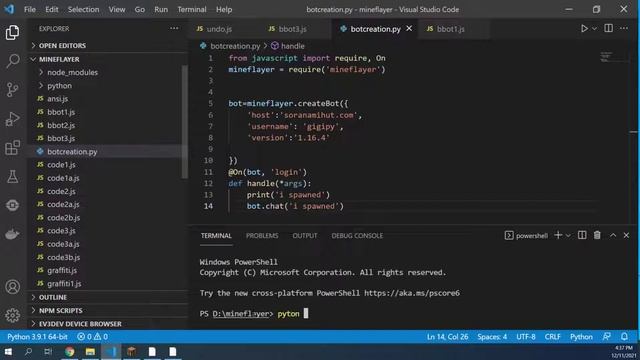640x360 pixels.
Task: Click the feedback icon in status bar
Action: coord(607,337)
